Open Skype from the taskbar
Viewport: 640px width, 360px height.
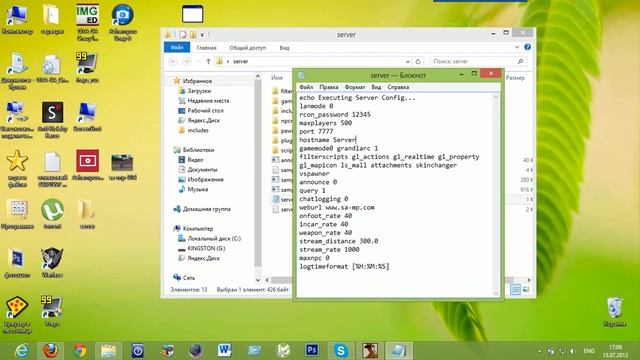(x=341, y=351)
